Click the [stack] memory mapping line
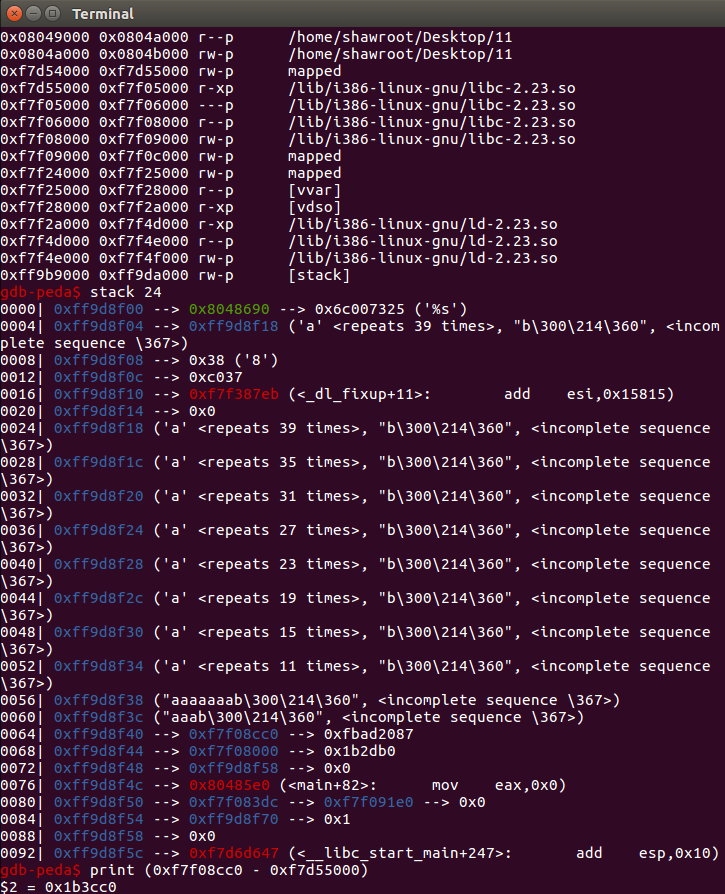The height and width of the screenshot is (894, 725). pyautogui.click(x=174, y=275)
